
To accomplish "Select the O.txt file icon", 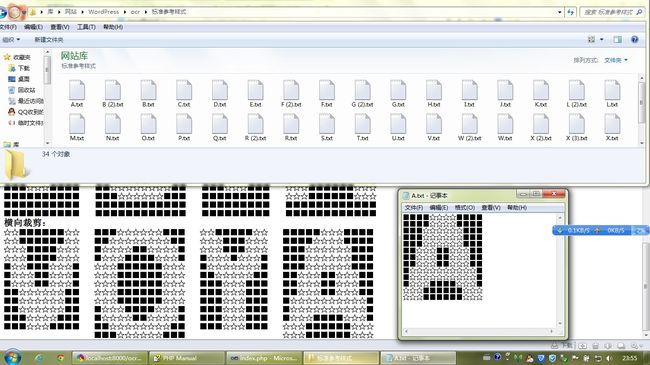I will (x=148, y=124).
